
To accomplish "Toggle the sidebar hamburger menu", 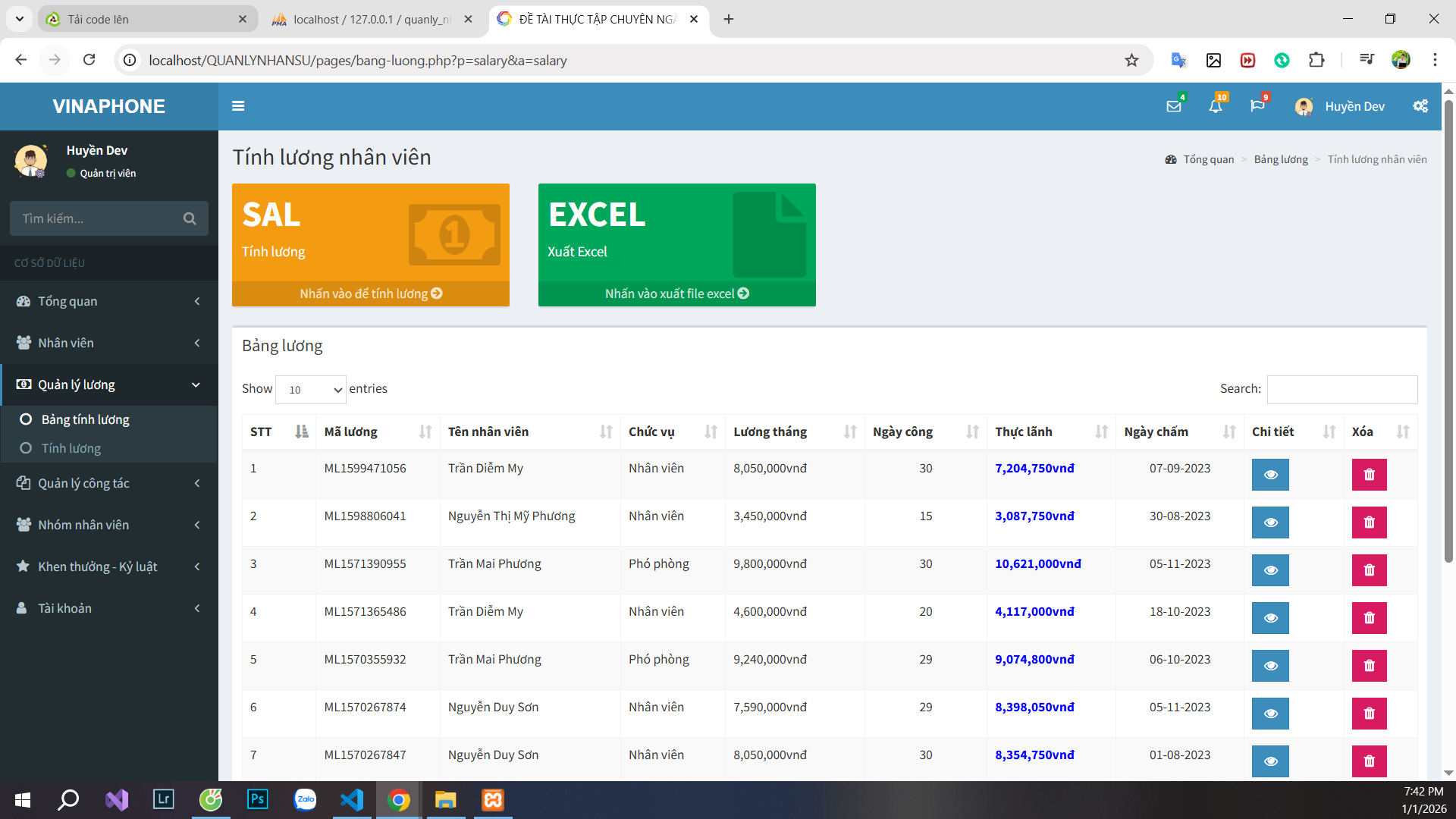I will pos(238,106).
